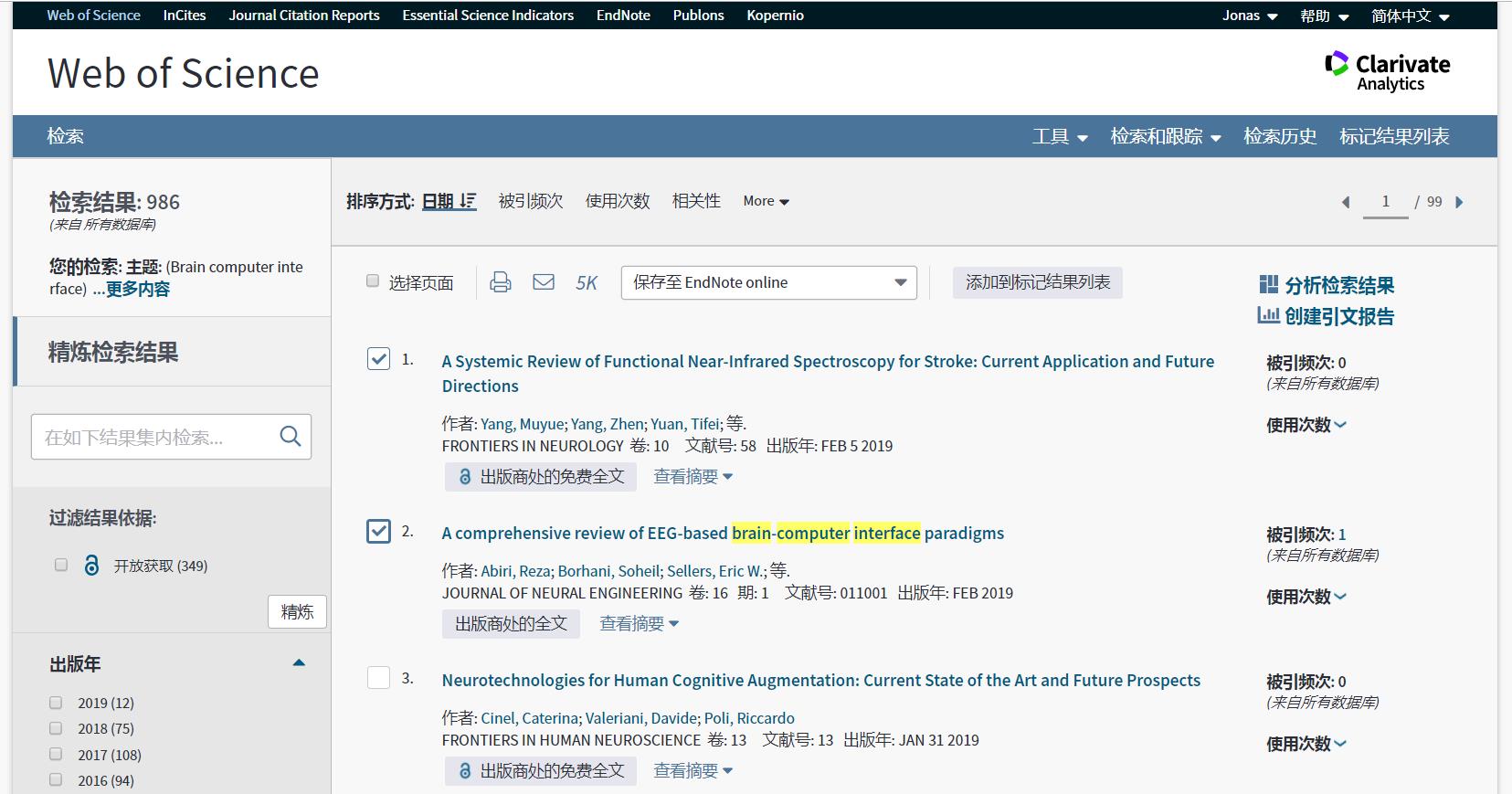
Task: Expand 使用次数 for result 2
Action: click(1306, 597)
